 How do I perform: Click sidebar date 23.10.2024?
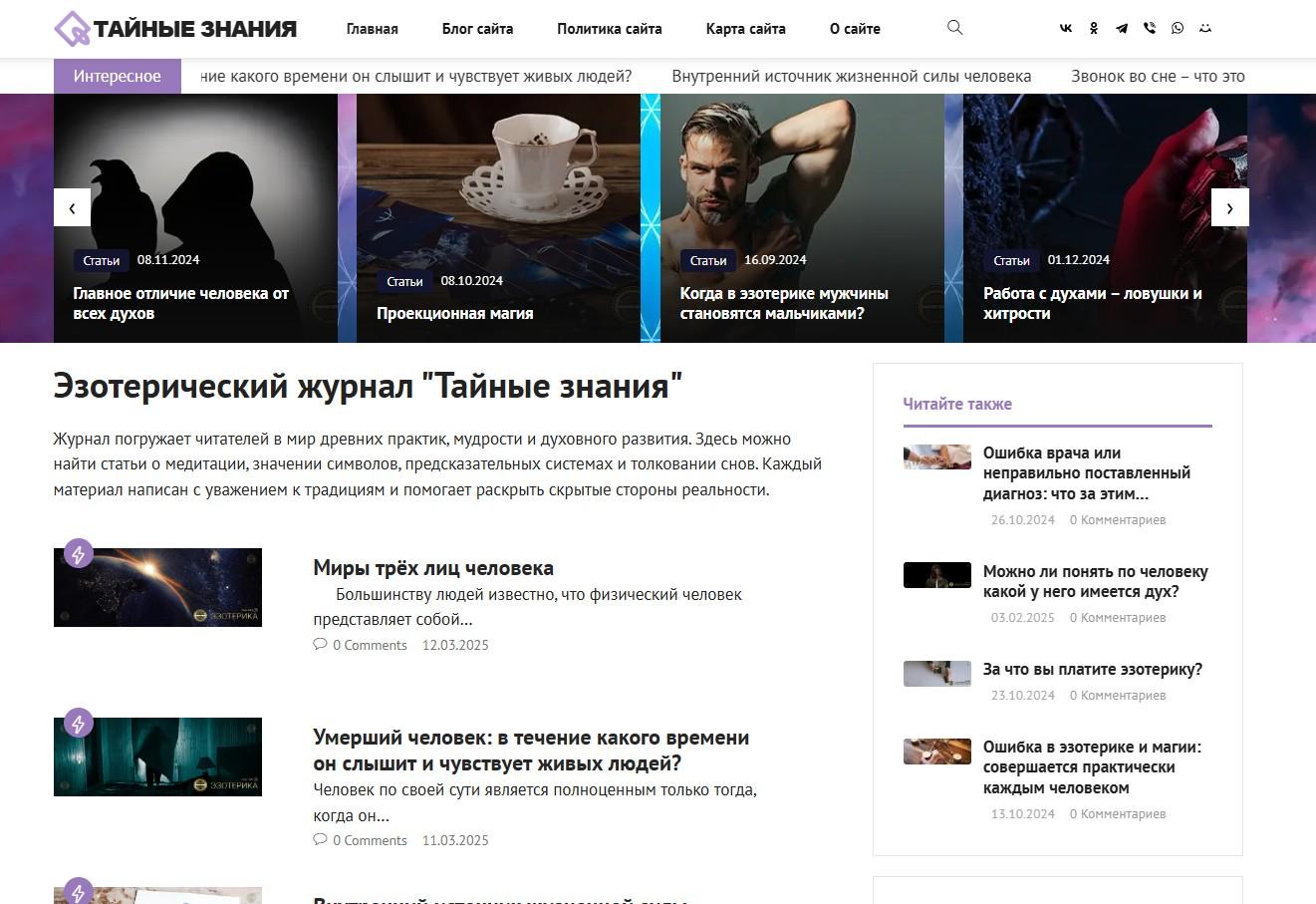click(1023, 696)
